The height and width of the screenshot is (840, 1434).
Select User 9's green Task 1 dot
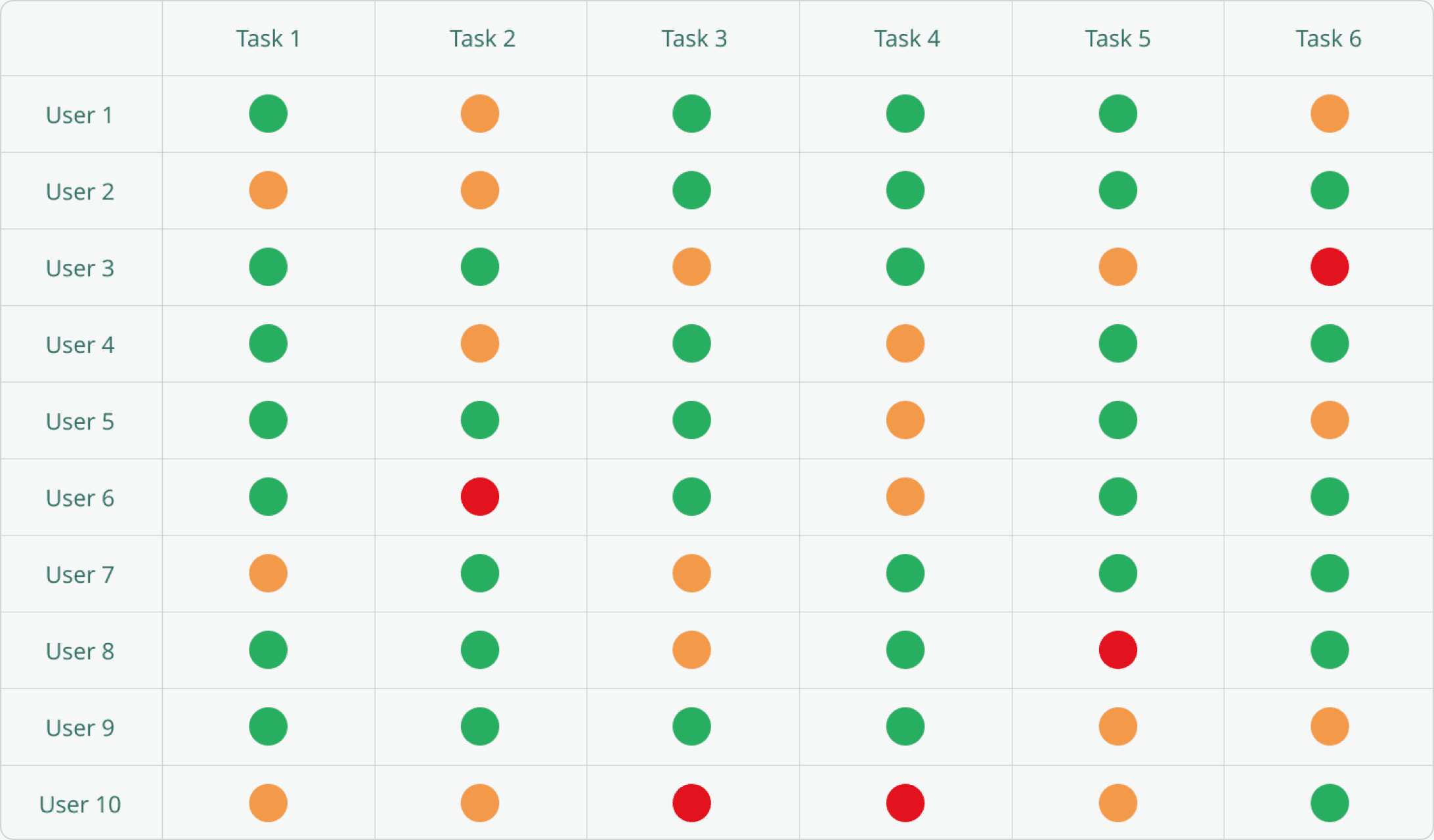pos(269,726)
